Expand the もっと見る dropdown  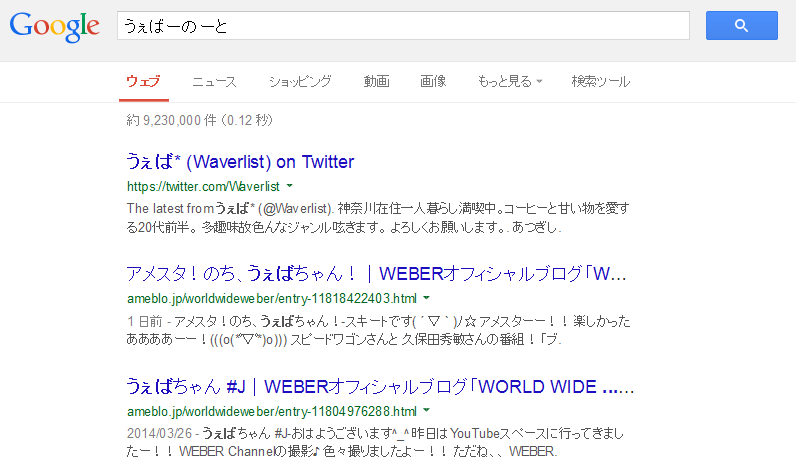tap(510, 81)
